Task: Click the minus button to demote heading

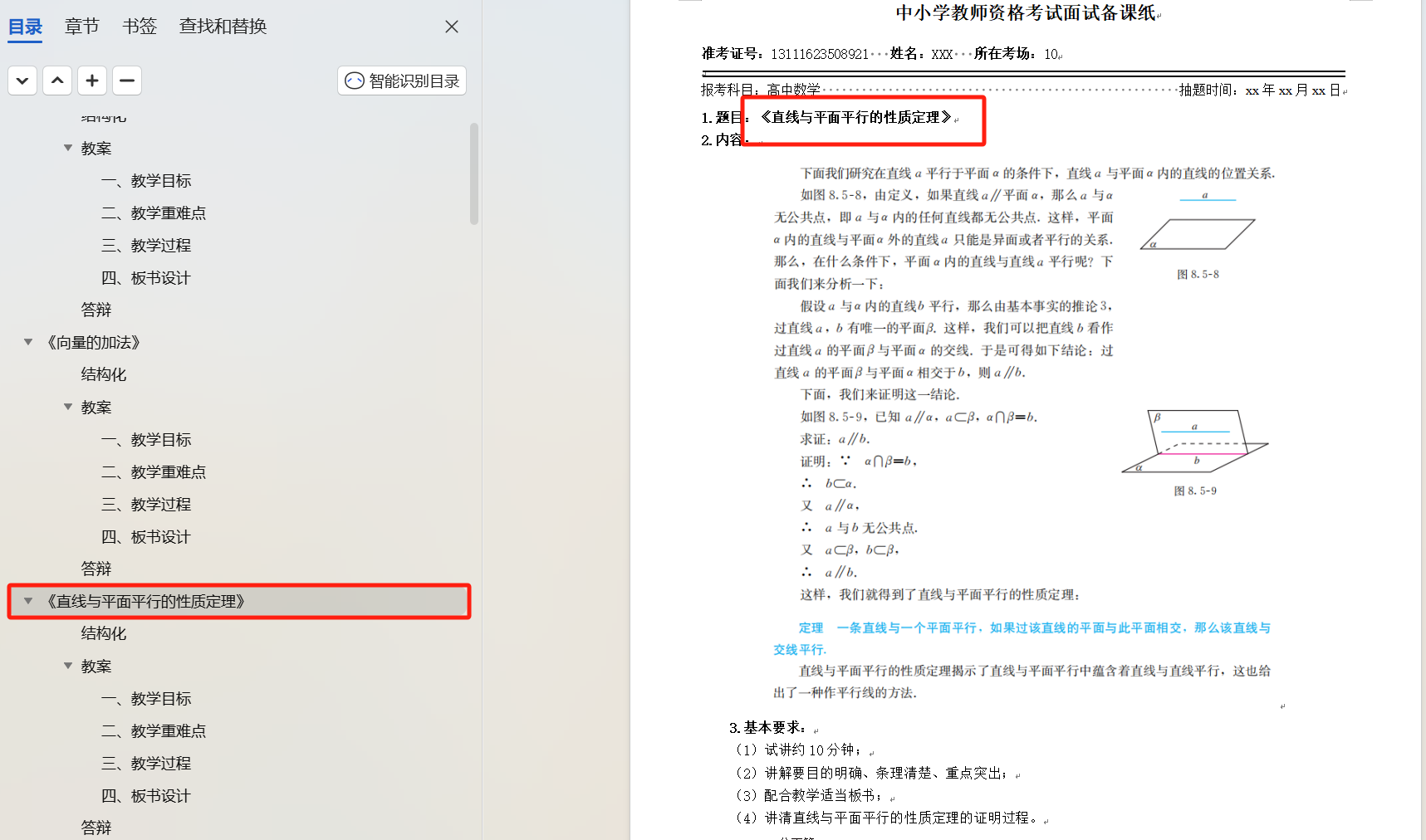Action: [127, 81]
